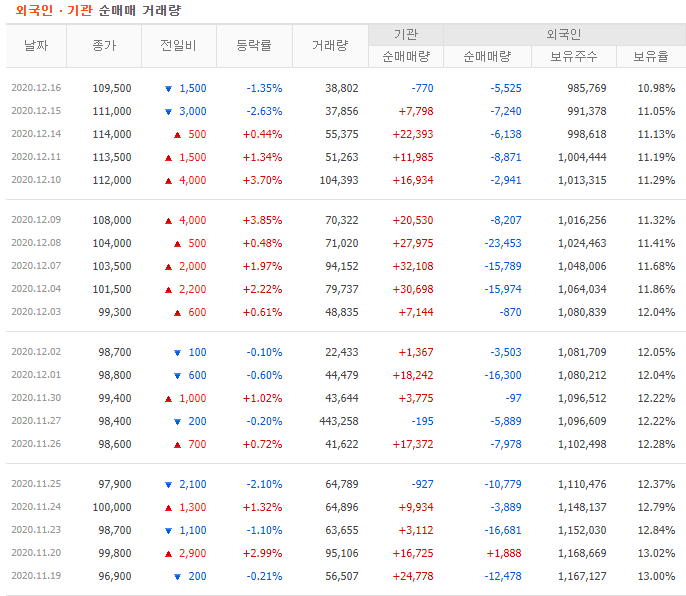Screen dimensions: 686x596
Task: Click foreign net volume -5,525
Action: click(506, 88)
